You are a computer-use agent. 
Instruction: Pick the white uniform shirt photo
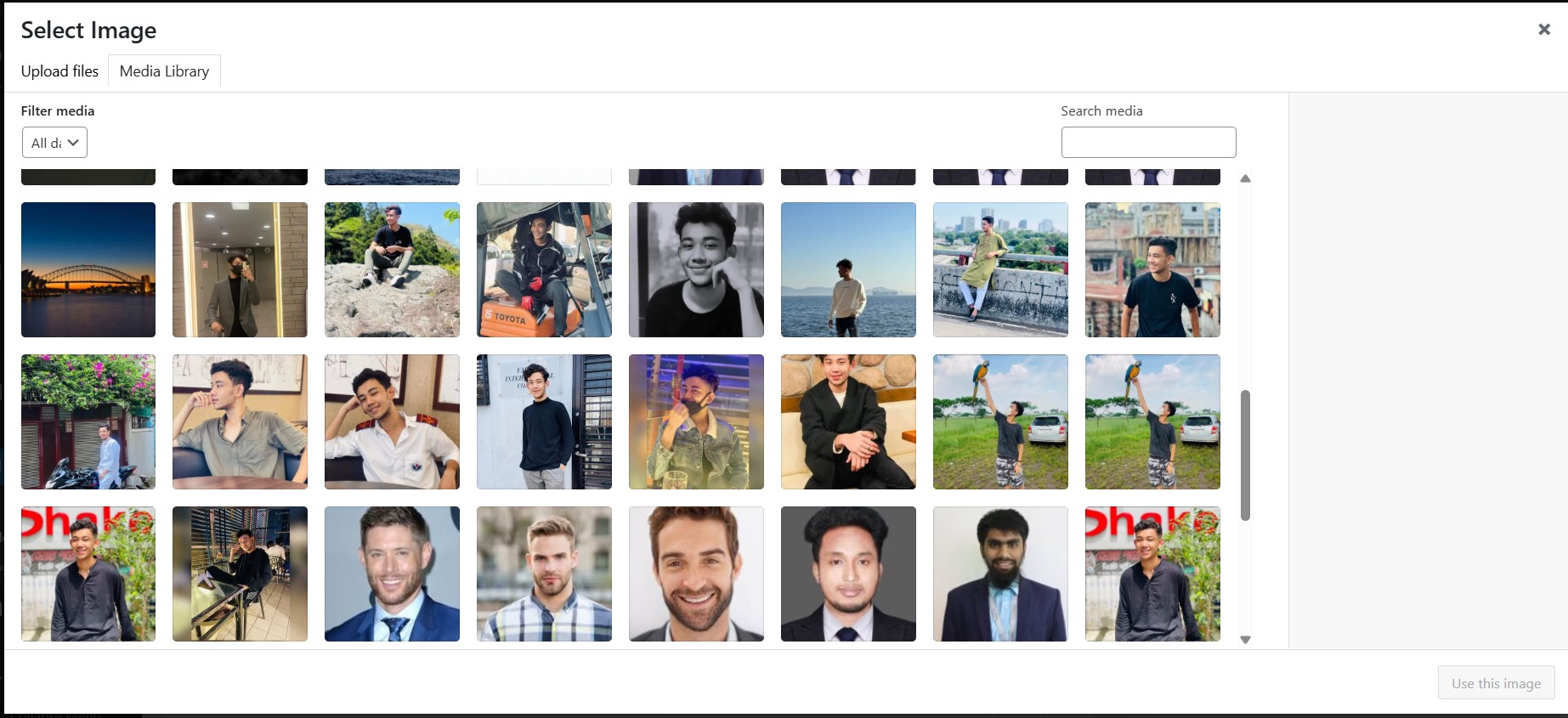coord(392,421)
